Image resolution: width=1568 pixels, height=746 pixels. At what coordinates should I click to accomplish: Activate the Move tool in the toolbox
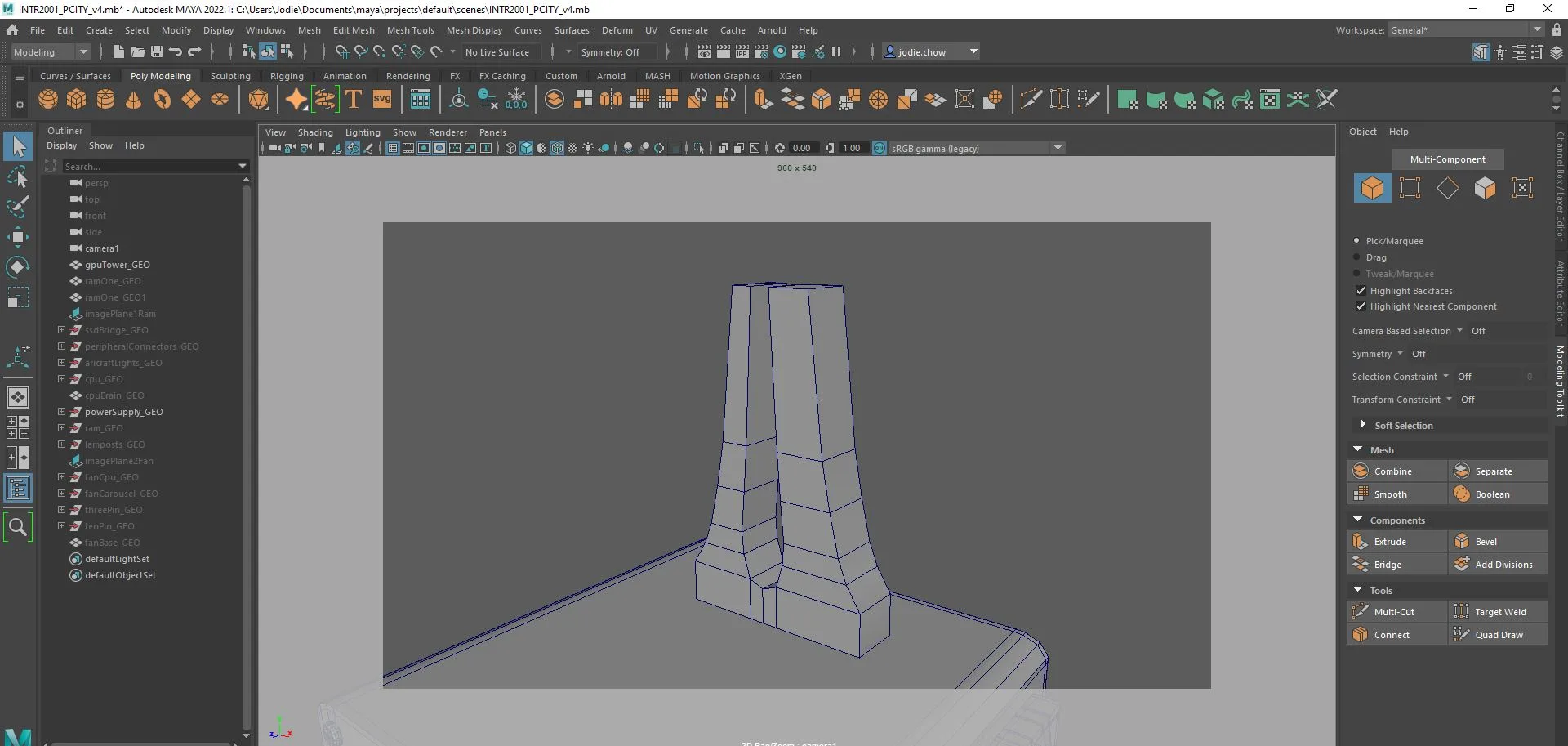click(x=18, y=237)
